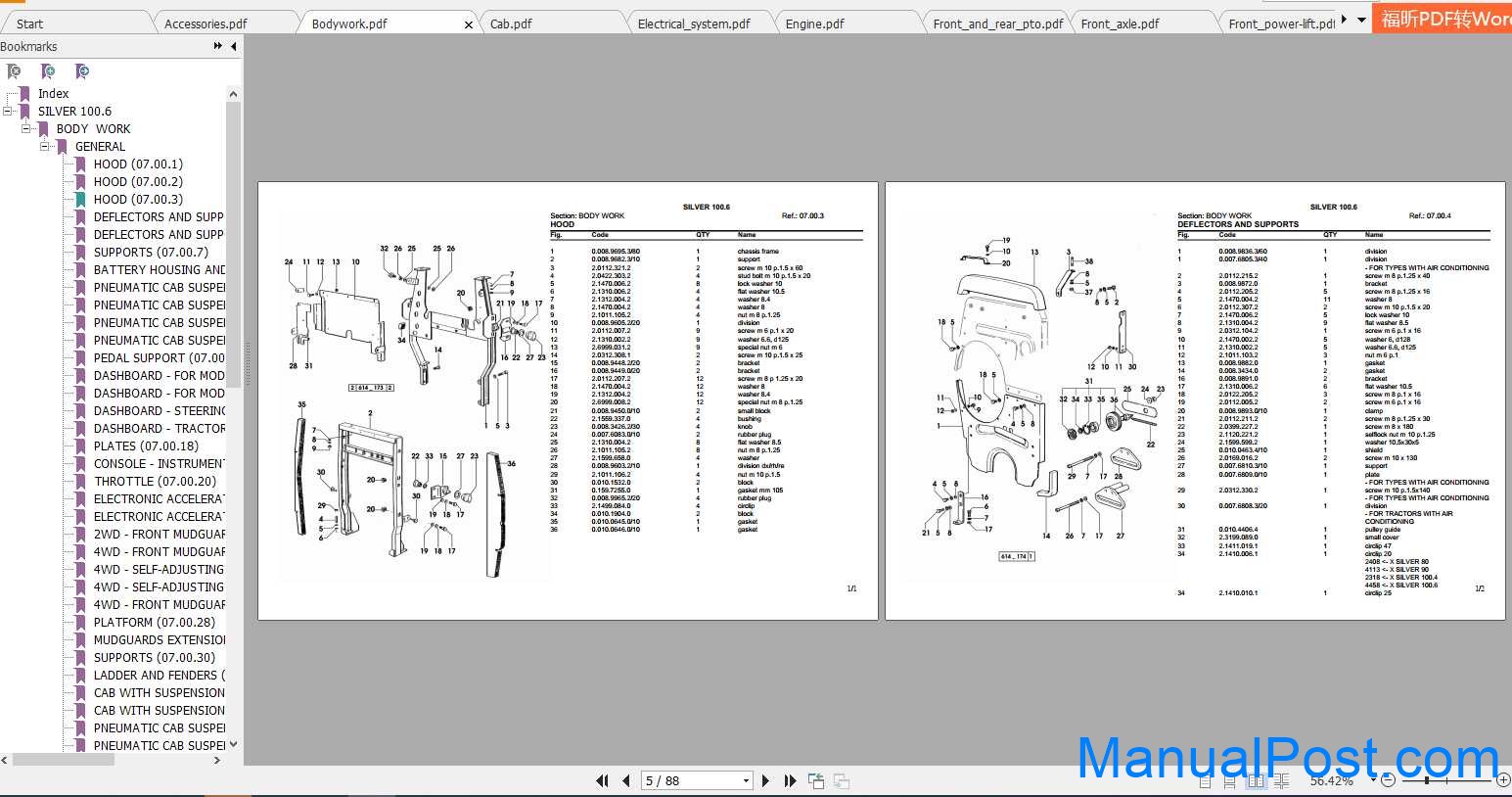Click the add new bookmark icon

[x=48, y=71]
